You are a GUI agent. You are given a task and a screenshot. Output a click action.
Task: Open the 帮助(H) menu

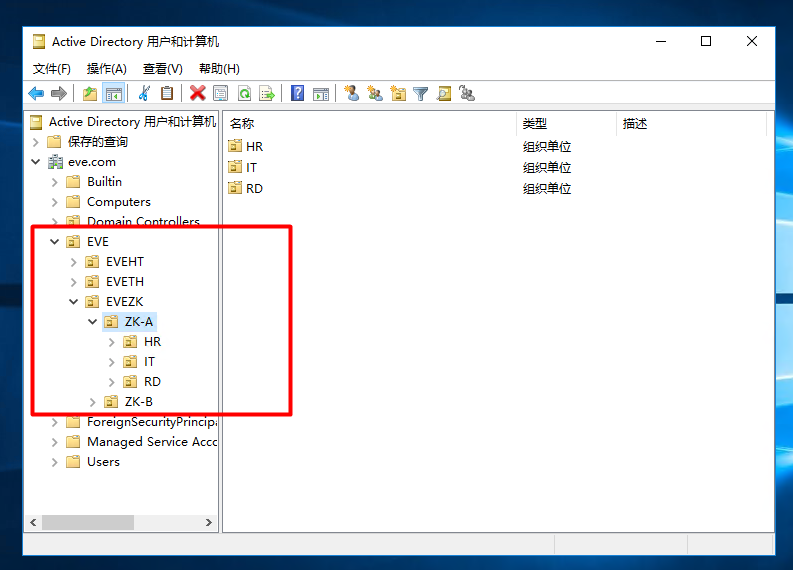(x=219, y=69)
